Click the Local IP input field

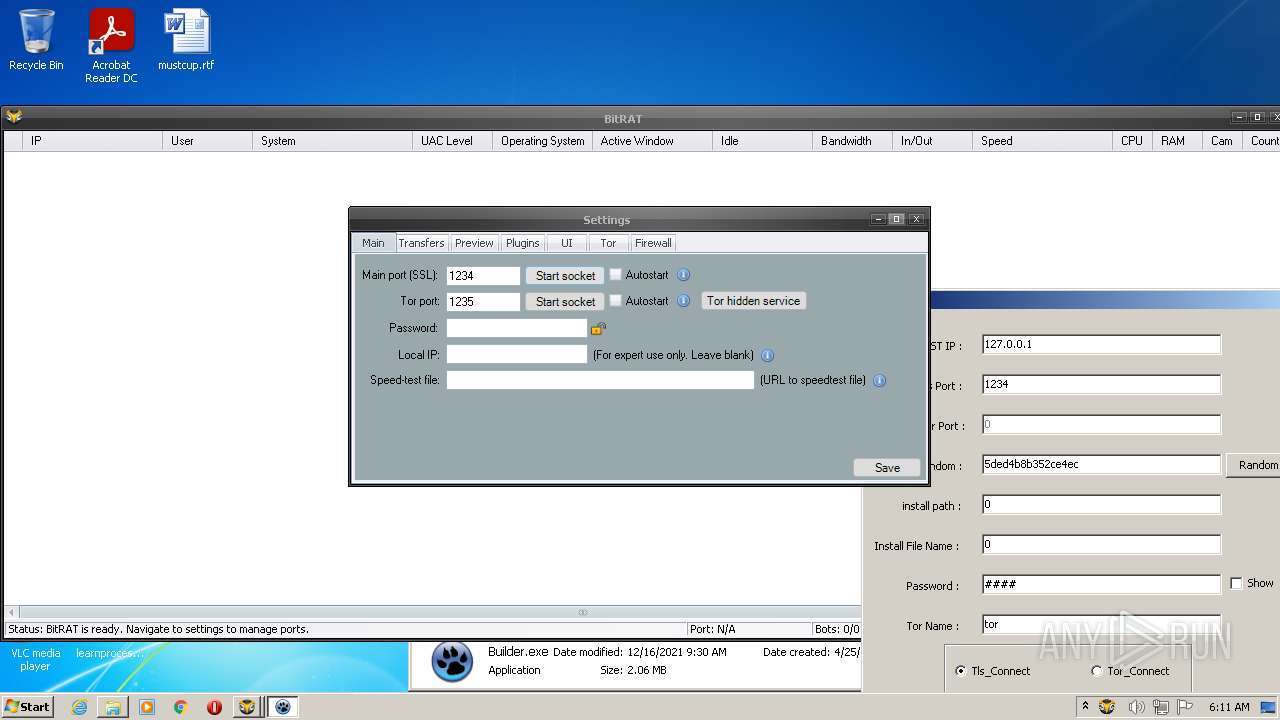coord(516,354)
